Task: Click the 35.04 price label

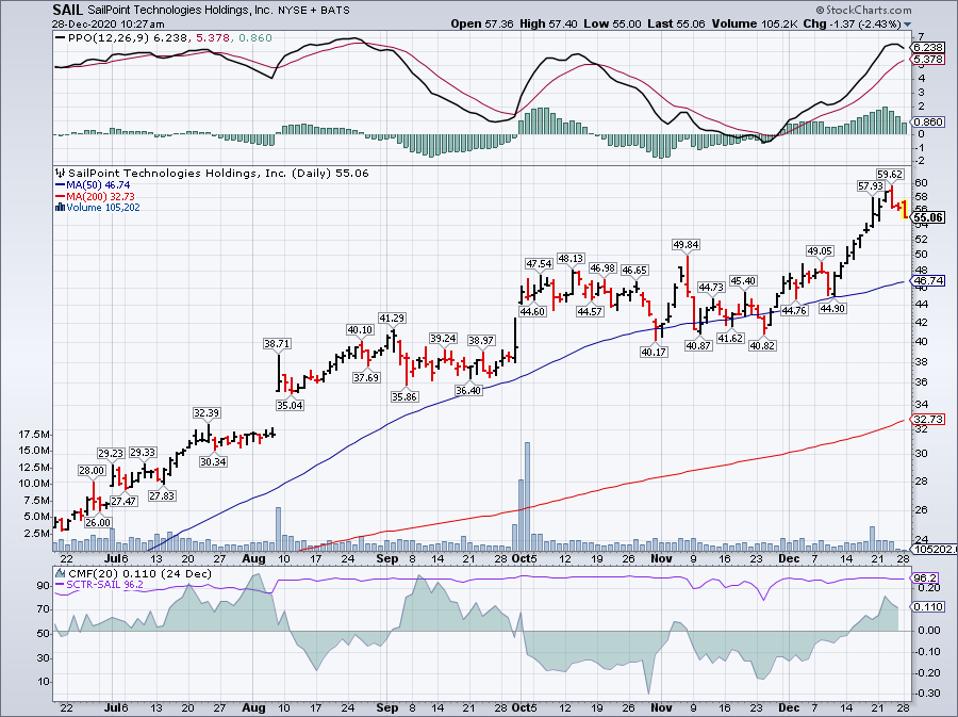Action: coord(290,405)
